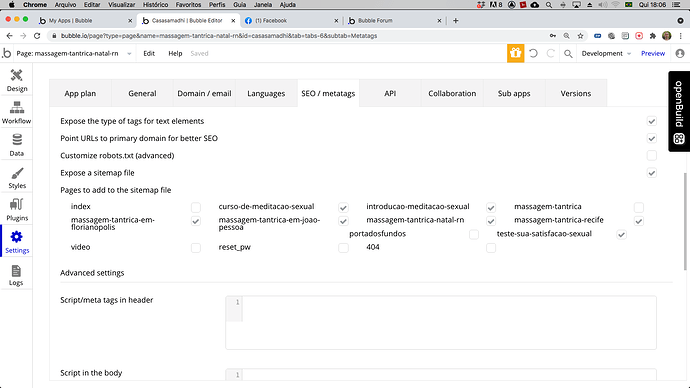Viewport: 690px width, 388px height.
Task: Open the Chrome profile avatar
Action: click(667, 36)
